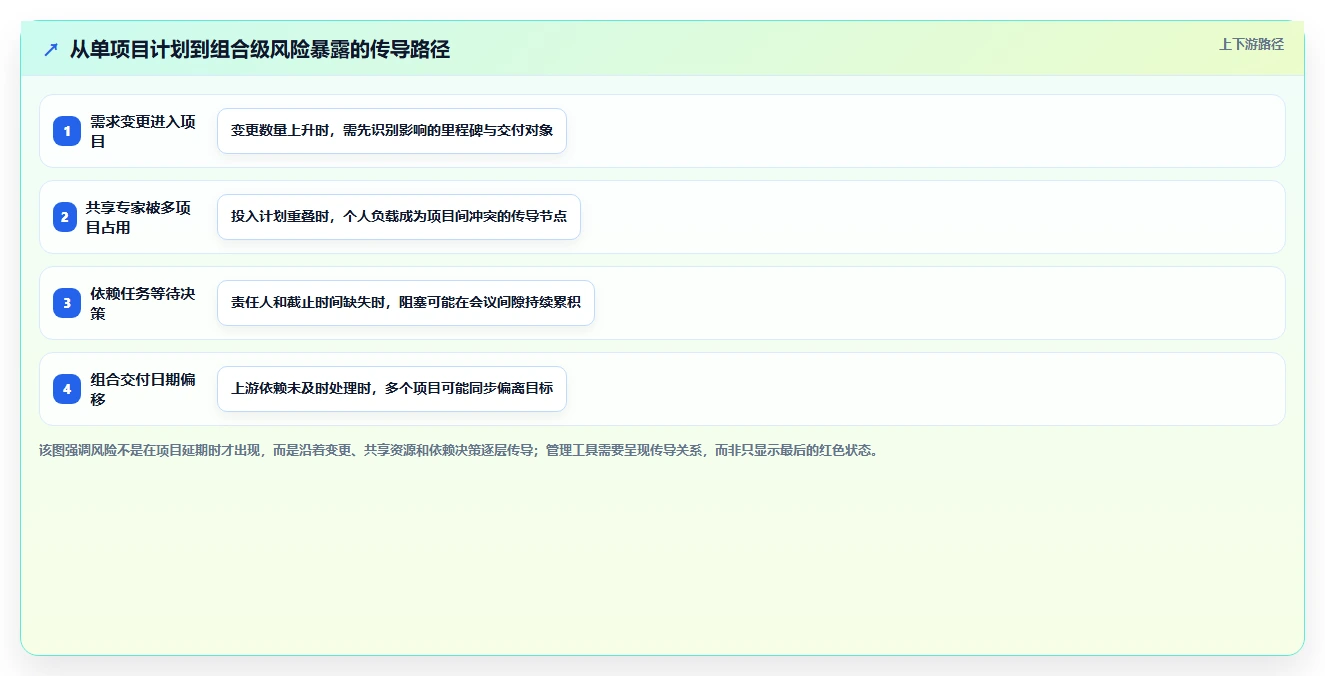
Task: Click the note 责任人和截止时间缺失时，阻塞可能在会议间隙持续累积
Action: [406, 303]
